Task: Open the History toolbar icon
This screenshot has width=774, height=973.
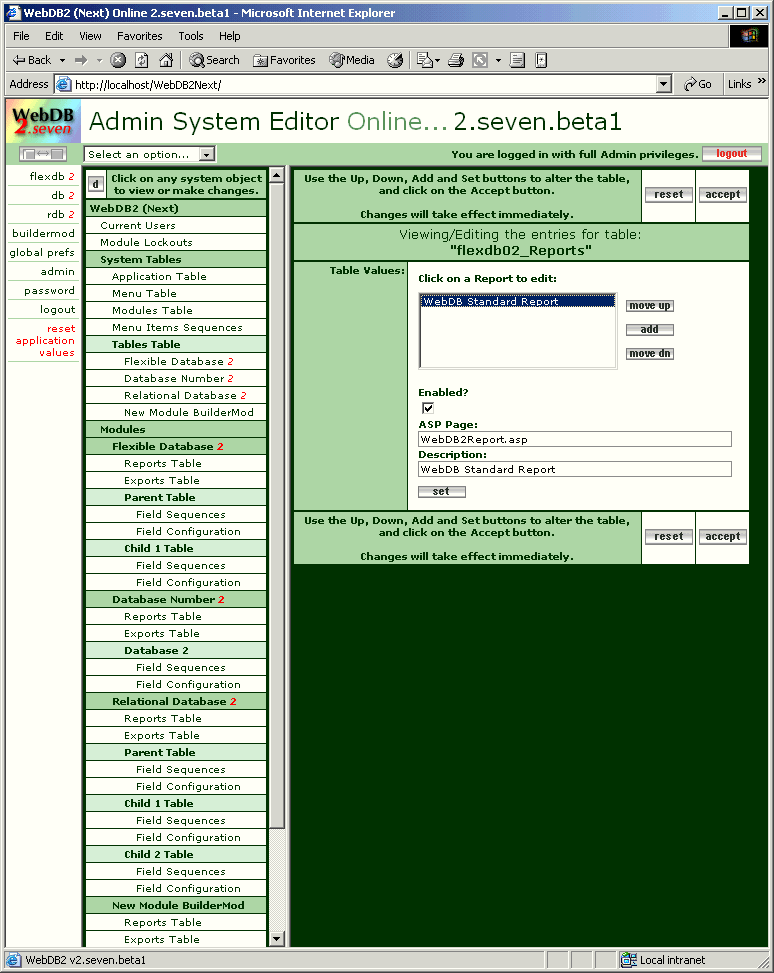Action: pos(395,60)
